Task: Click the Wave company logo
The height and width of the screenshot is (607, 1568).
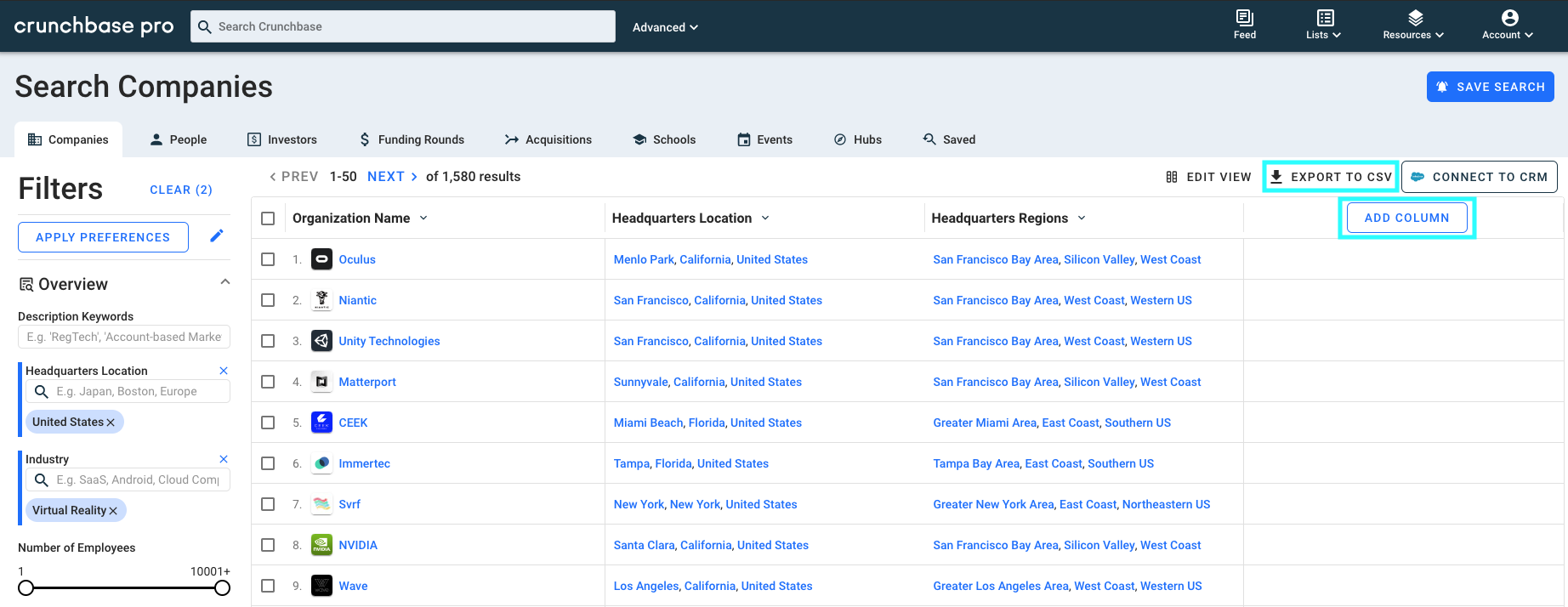Action: click(321, 586)
